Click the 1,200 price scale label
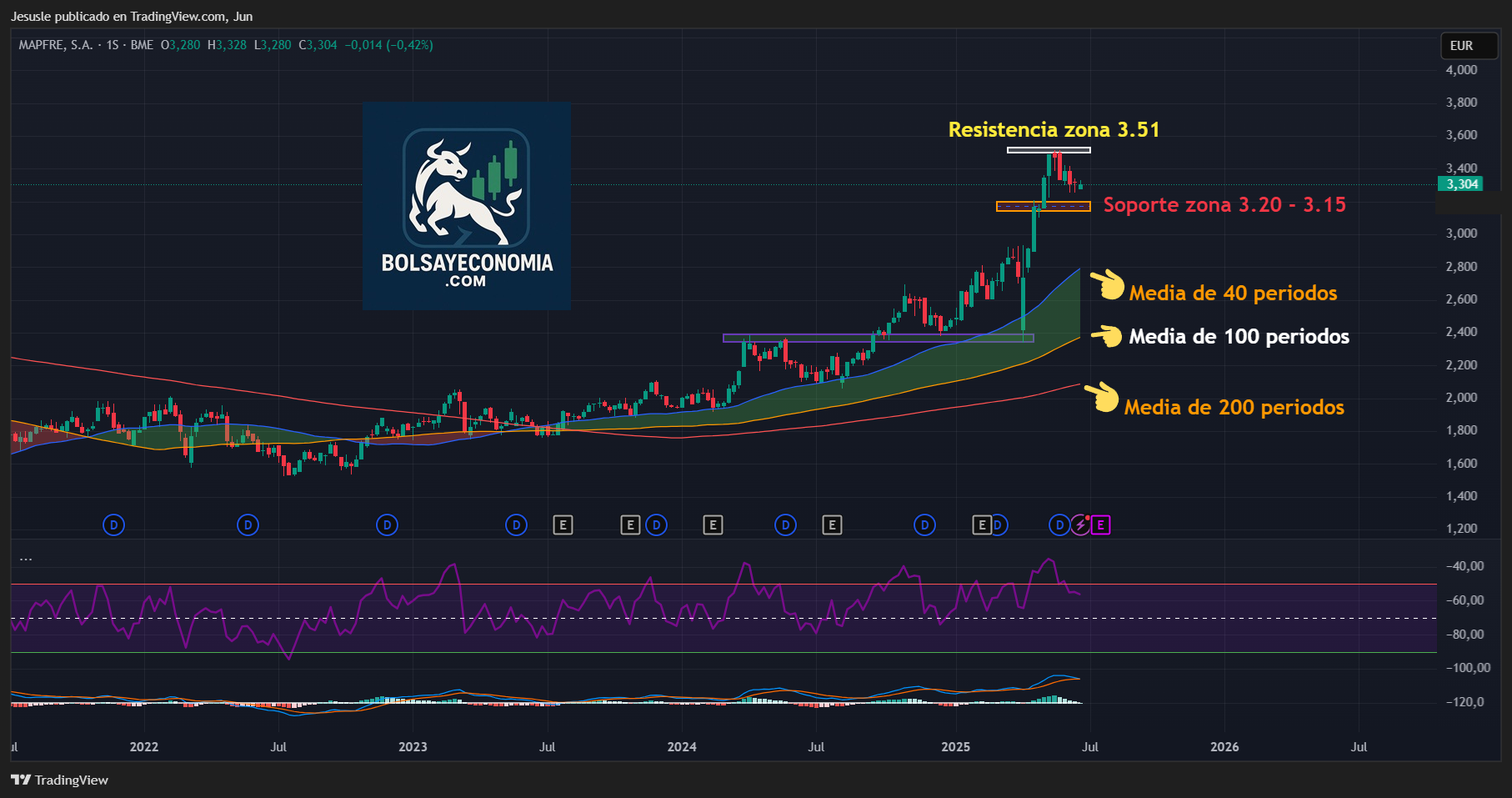The image size is (1512, 798). (x=1461, y=529)
